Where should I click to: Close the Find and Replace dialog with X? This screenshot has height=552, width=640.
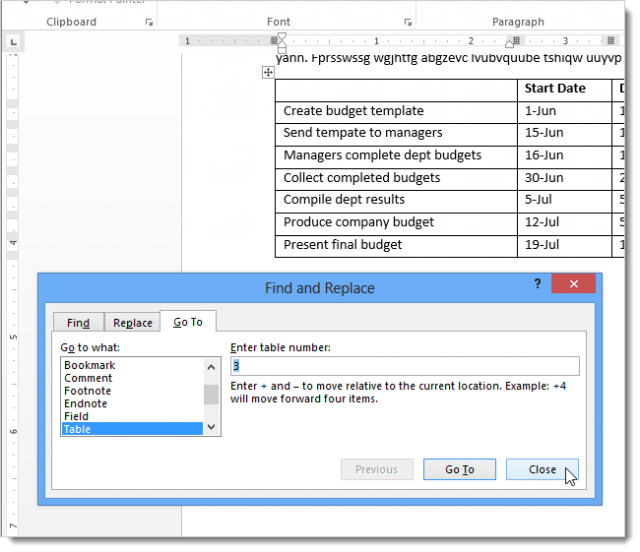click(x=574, y=285)
